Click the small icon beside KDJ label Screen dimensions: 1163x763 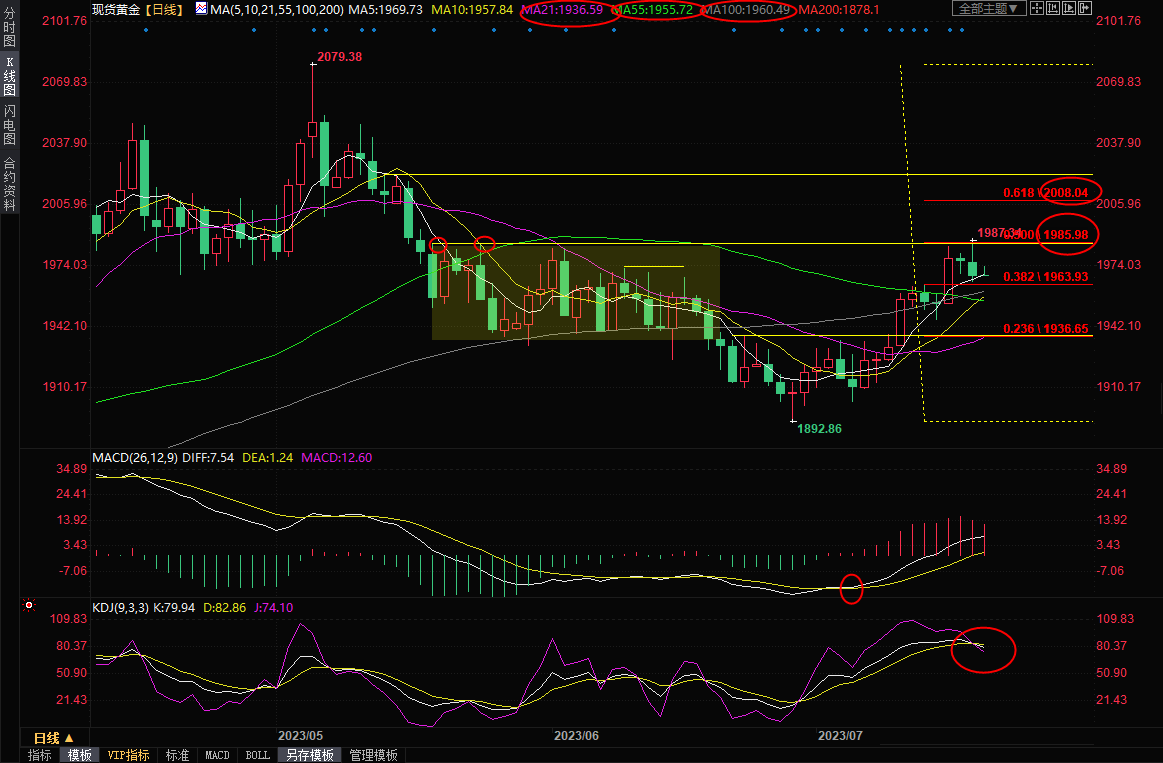point(30,606)
